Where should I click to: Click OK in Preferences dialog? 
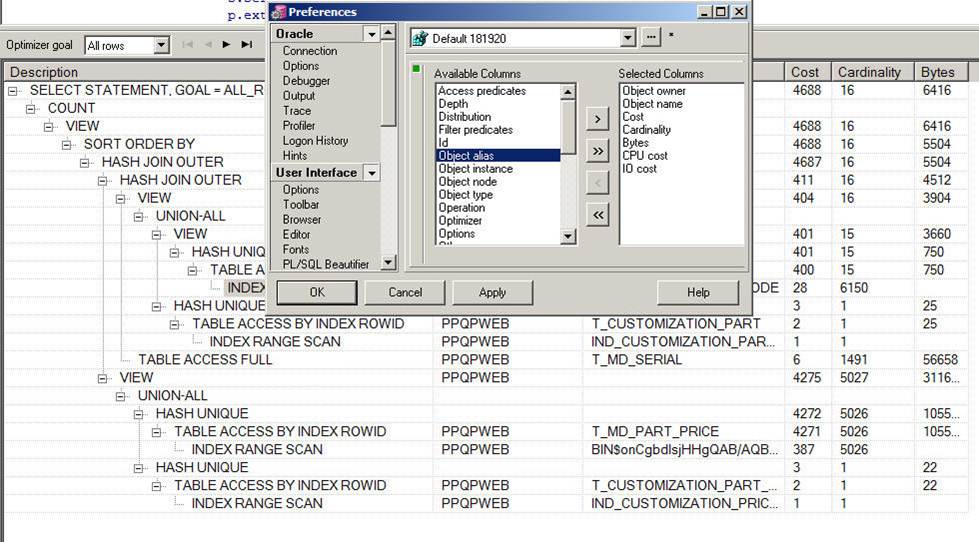317,292
